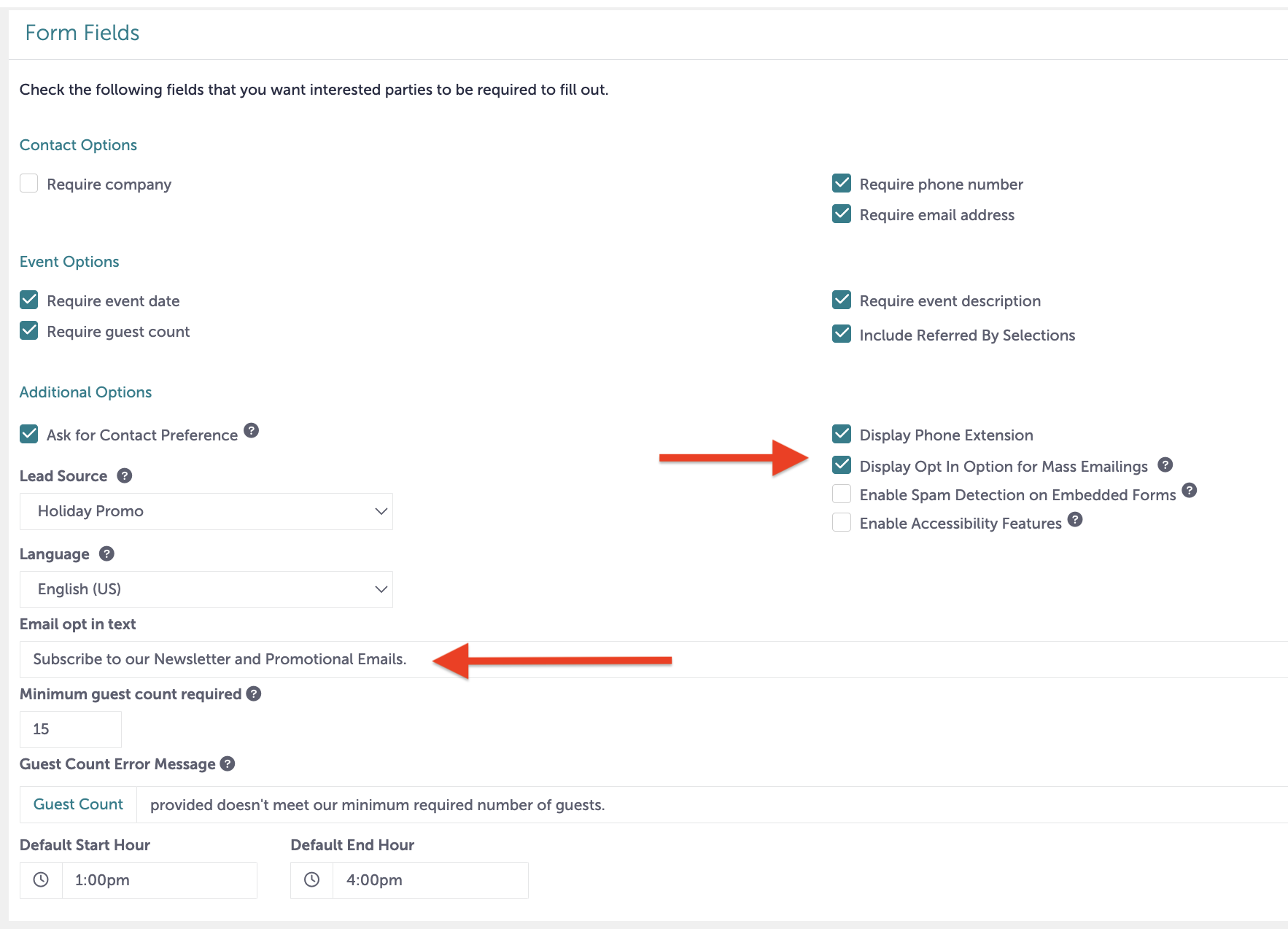Viewport: 1288px width, 929px height.
Task: View help for Display Opt In Option
Action: [x=1165, y=464]
